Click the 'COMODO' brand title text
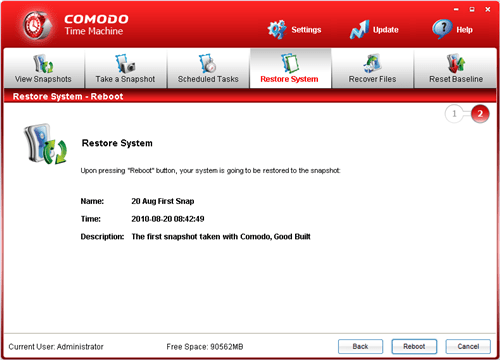The image size is (500, 360). coord(96,19)
